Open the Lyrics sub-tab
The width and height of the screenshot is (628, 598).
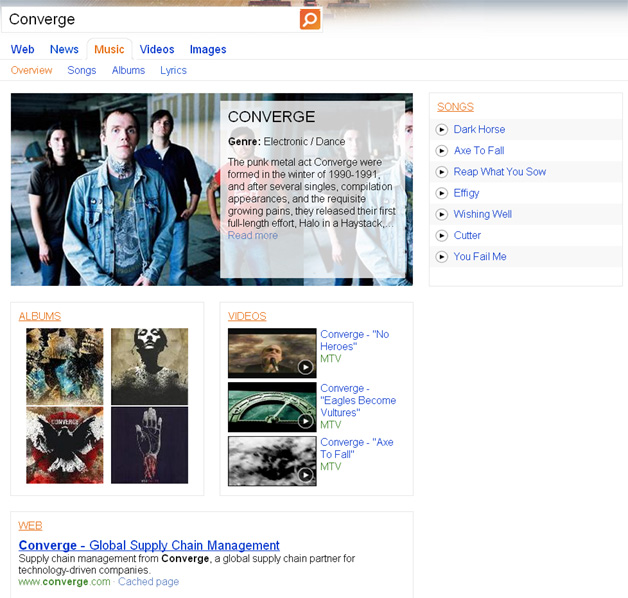pyautogui.click(x=173, y=70)
